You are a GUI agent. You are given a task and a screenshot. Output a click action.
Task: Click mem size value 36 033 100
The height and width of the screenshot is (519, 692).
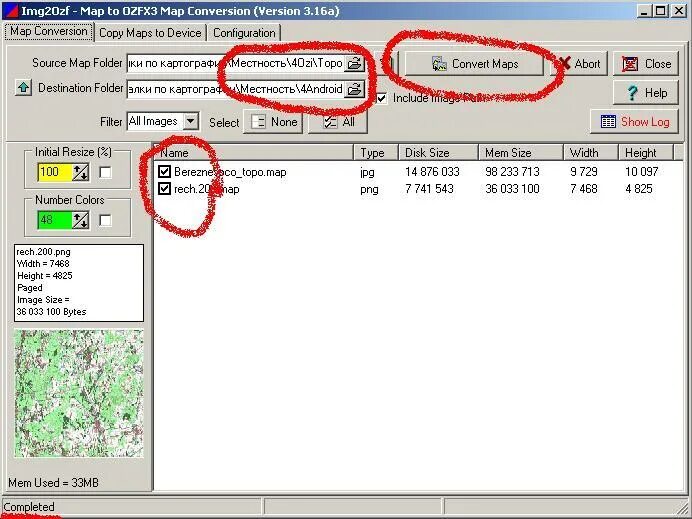pyautogui.click(x=512, y=189)
